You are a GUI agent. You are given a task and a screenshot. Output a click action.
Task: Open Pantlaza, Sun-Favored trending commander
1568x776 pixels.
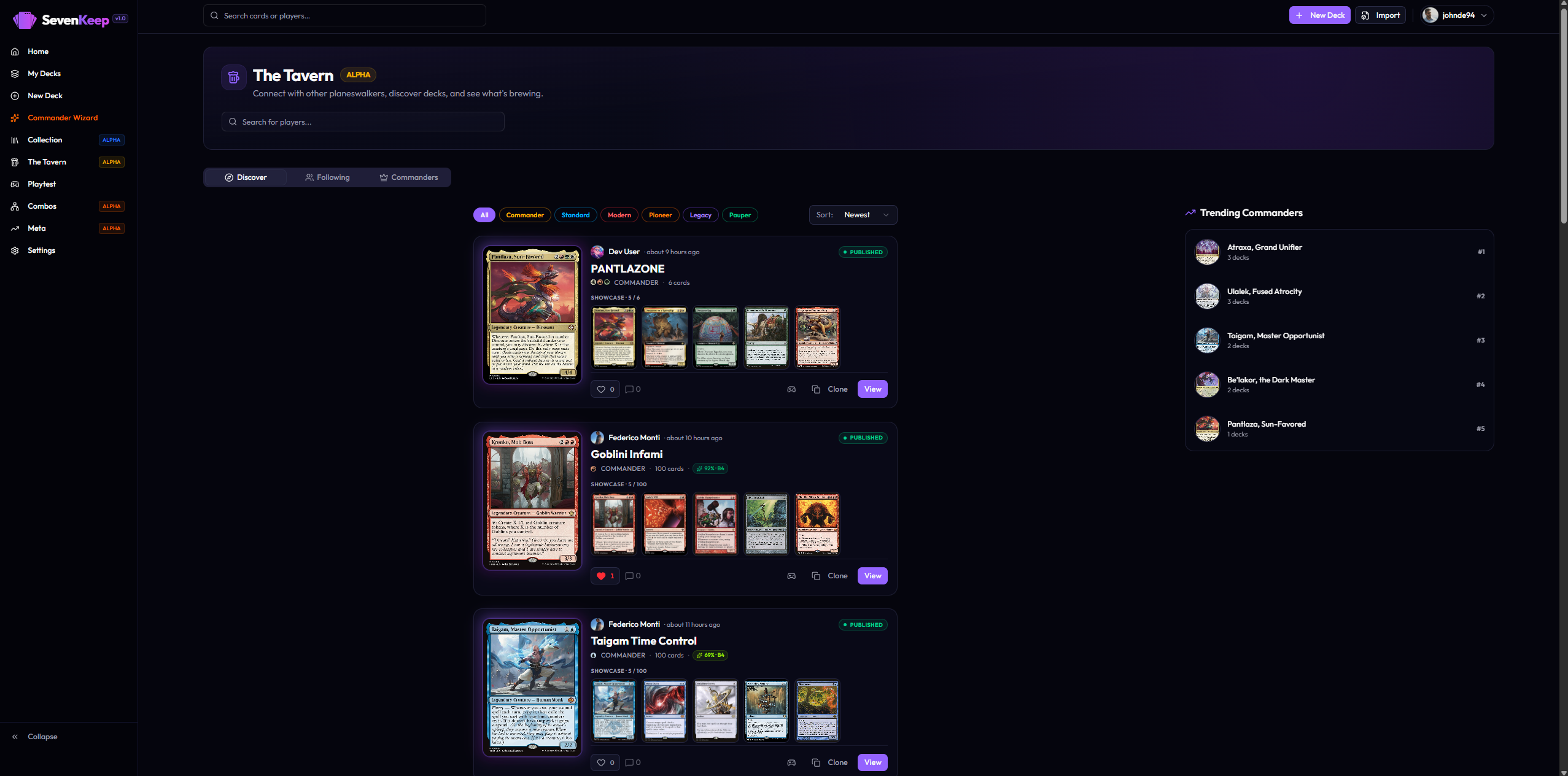tap(1339, 429)
